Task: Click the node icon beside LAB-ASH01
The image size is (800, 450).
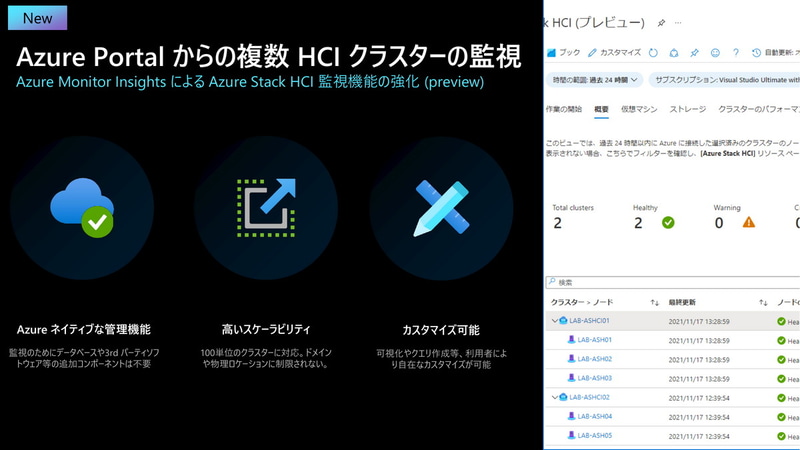Action: [x=571, y=340]
